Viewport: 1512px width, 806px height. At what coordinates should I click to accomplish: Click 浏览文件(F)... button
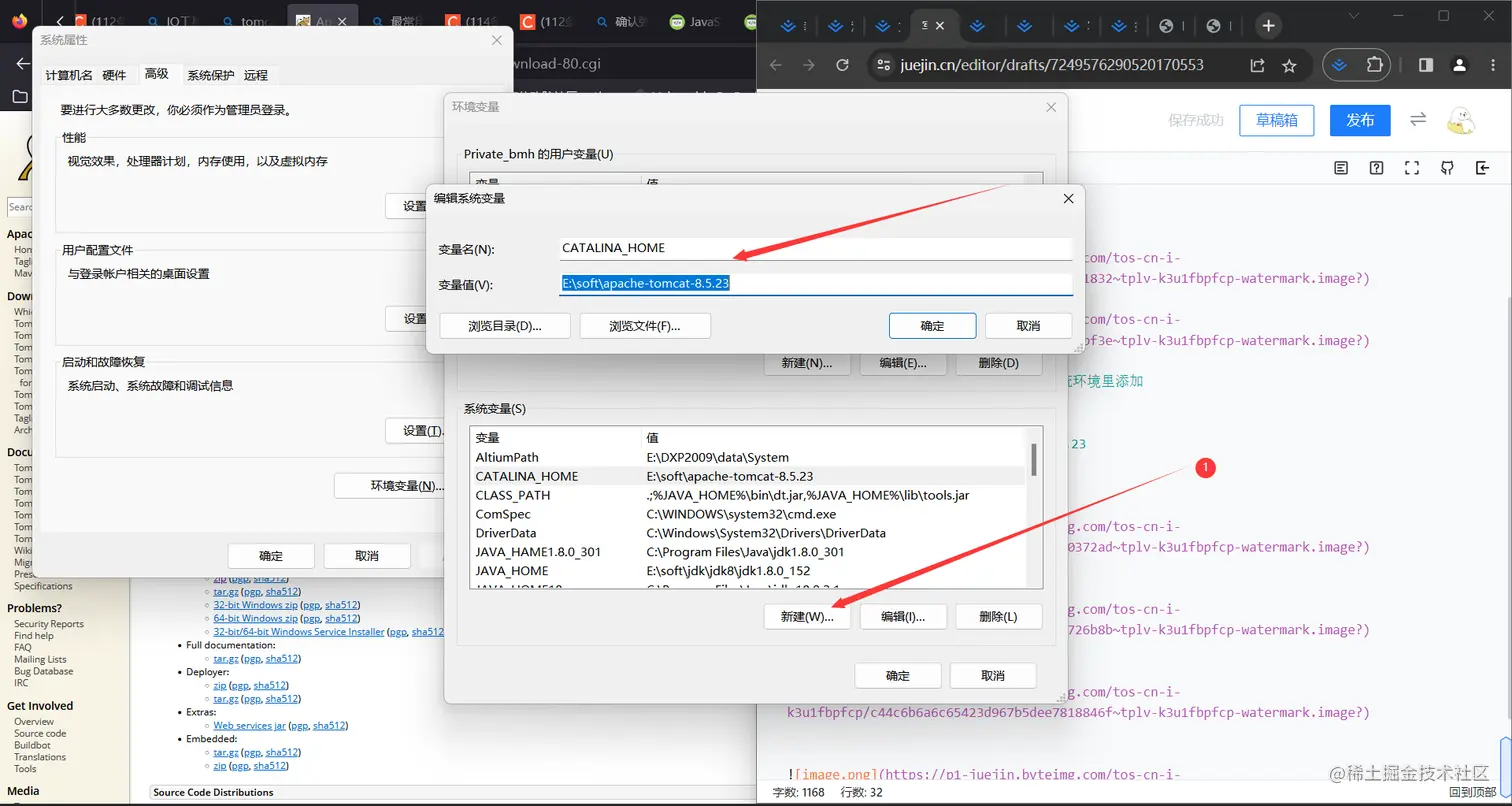[x=645, y=326]
